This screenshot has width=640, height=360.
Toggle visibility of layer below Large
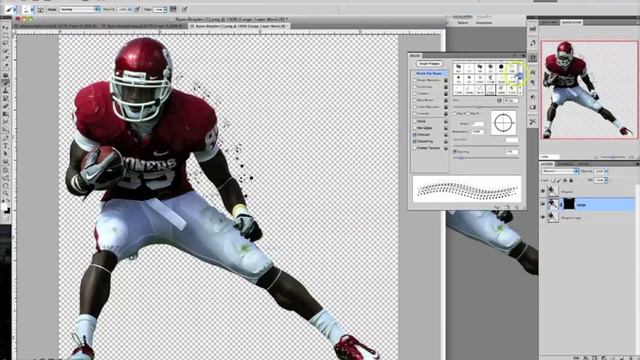pos(543,217)
